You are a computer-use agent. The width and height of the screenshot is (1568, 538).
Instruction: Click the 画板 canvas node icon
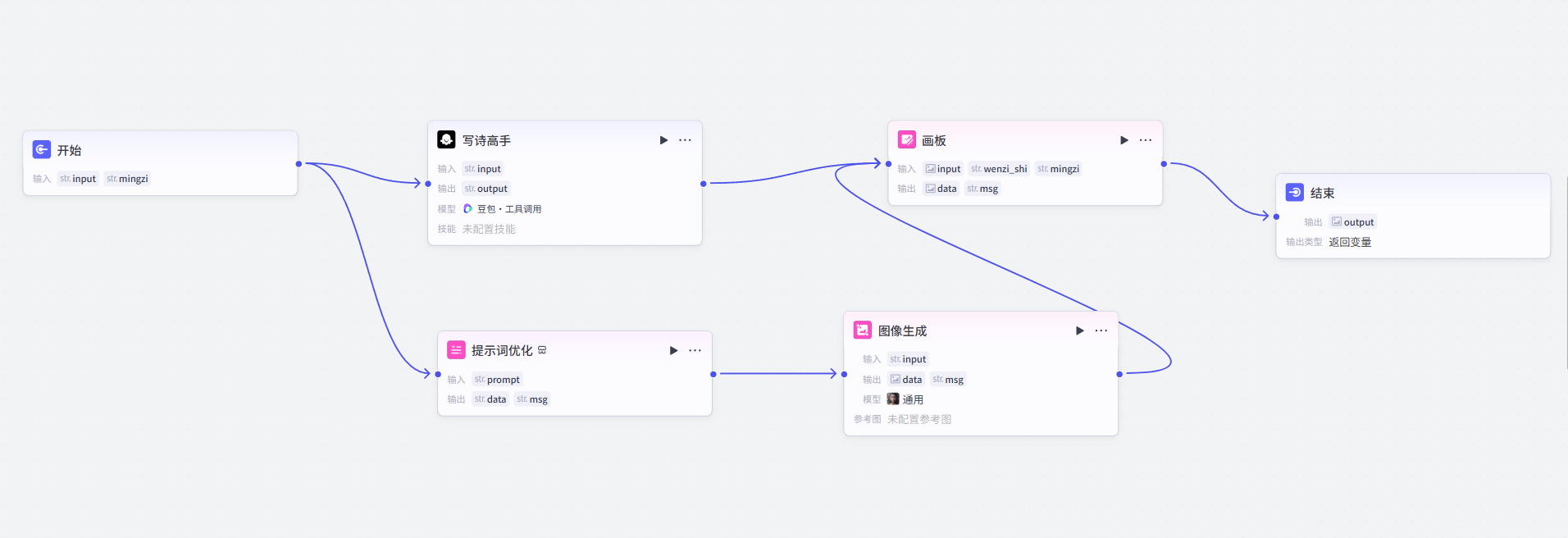[x=906, y=140]
